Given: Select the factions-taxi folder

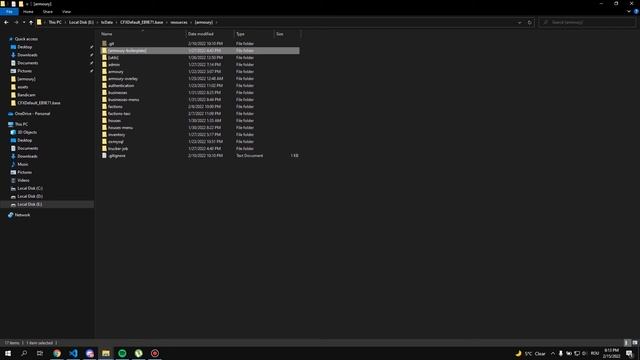Looking at the screenshot, I should tap(200, 113).
